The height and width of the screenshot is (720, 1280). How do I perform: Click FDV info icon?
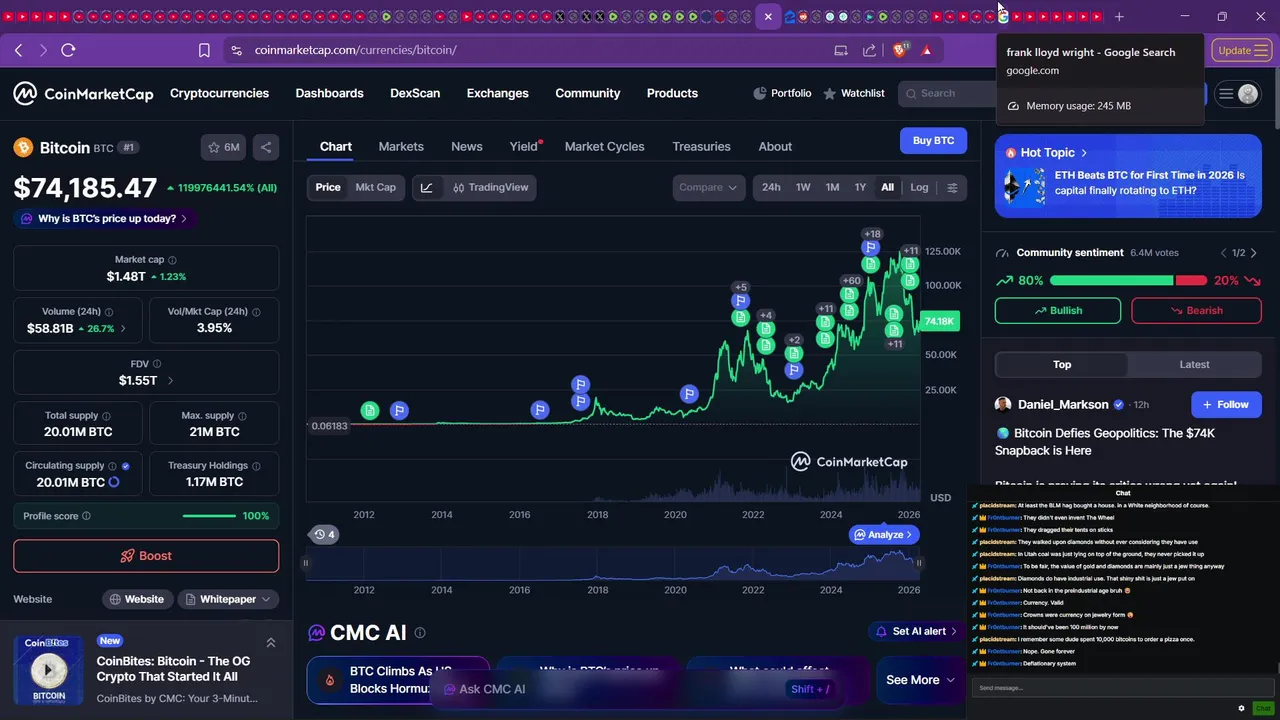(157, 364)
